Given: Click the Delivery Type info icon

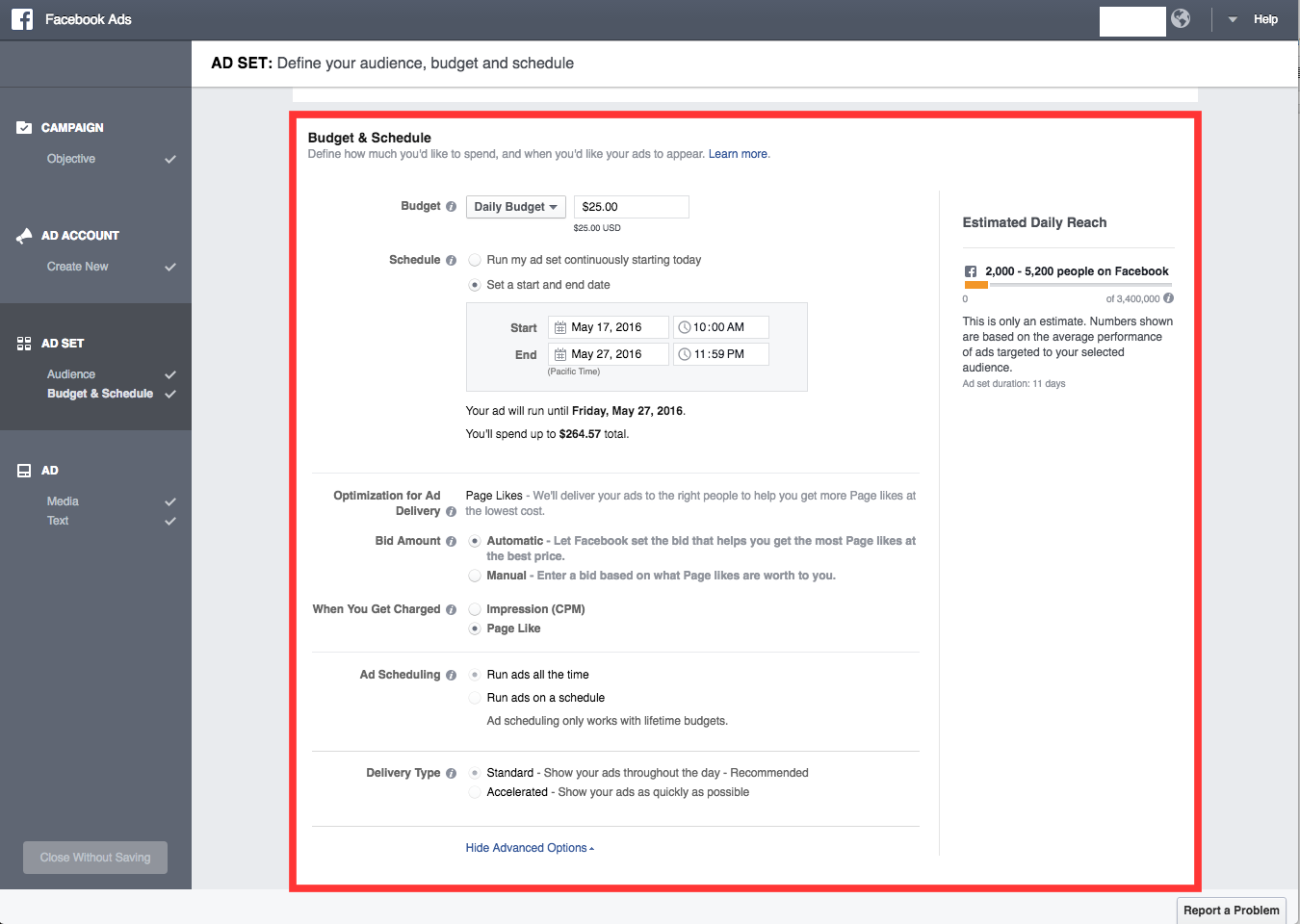Looking at the screenshot, I should click(451, 773).
